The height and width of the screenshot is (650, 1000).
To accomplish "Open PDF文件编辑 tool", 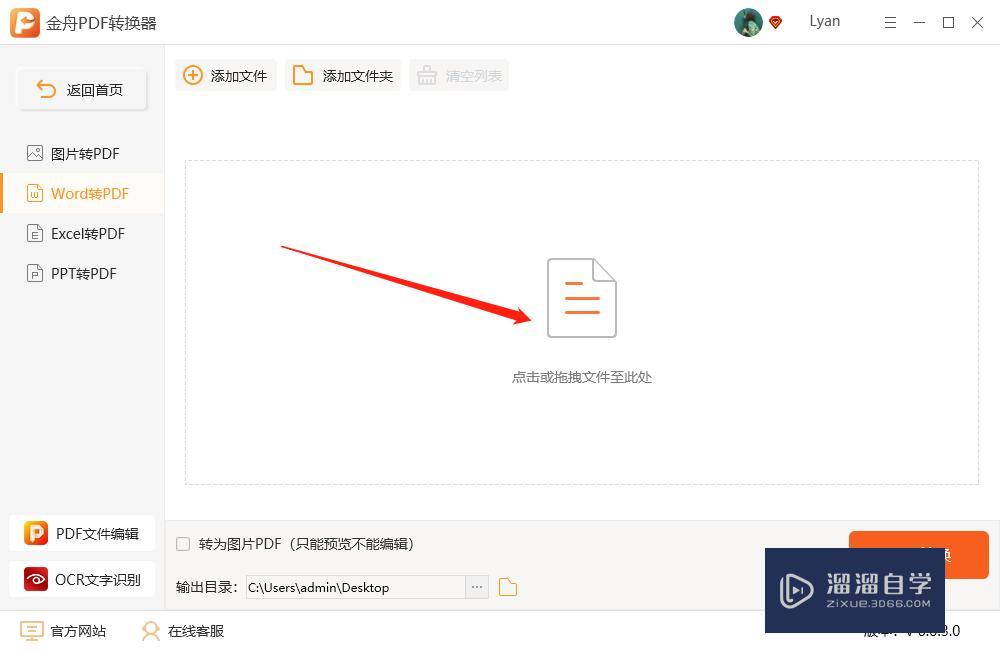I will pyautogui.click(x=82, y=533).
